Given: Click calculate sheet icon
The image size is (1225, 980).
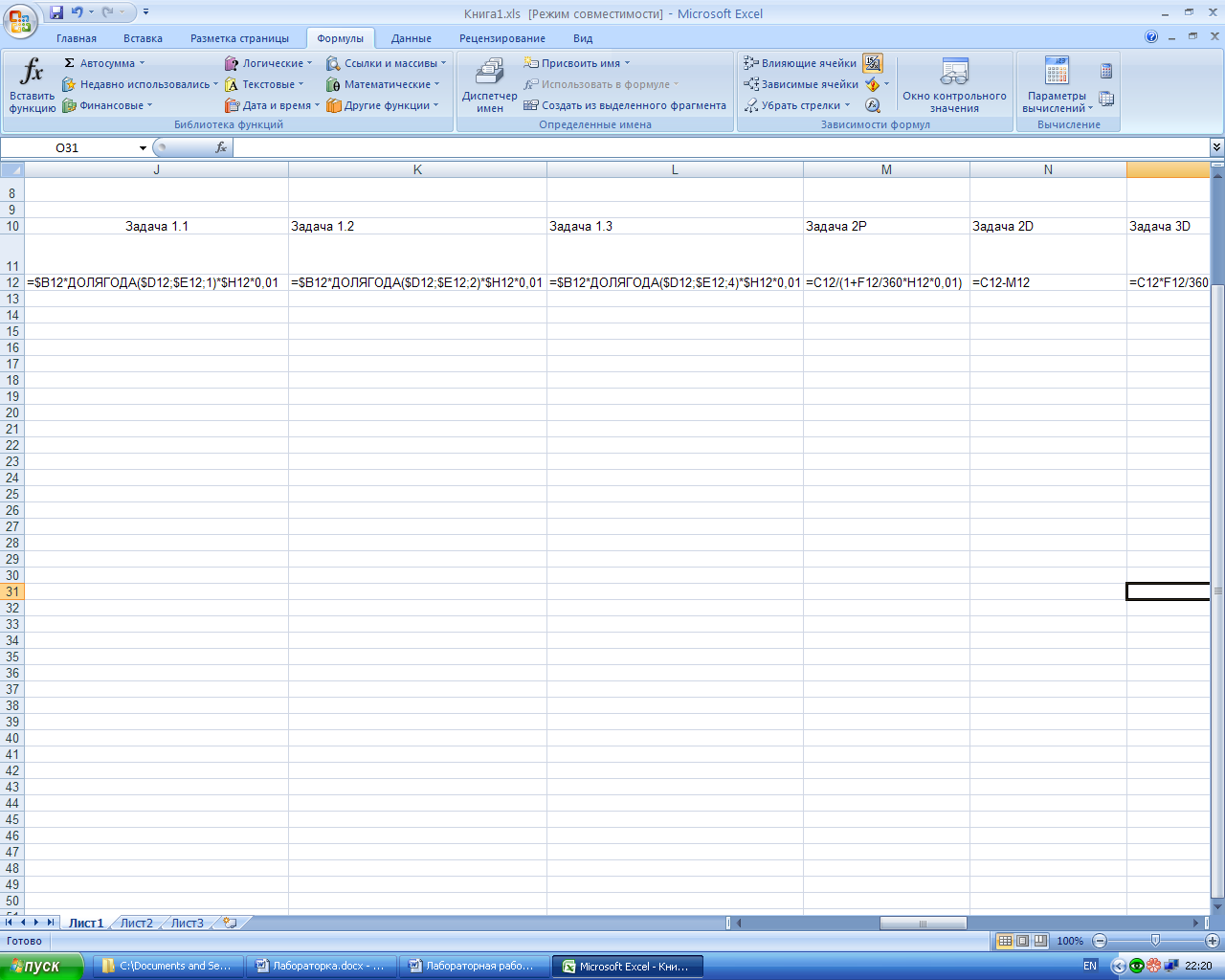Looking at the screenshot, I should click(x=1106, y=99).
